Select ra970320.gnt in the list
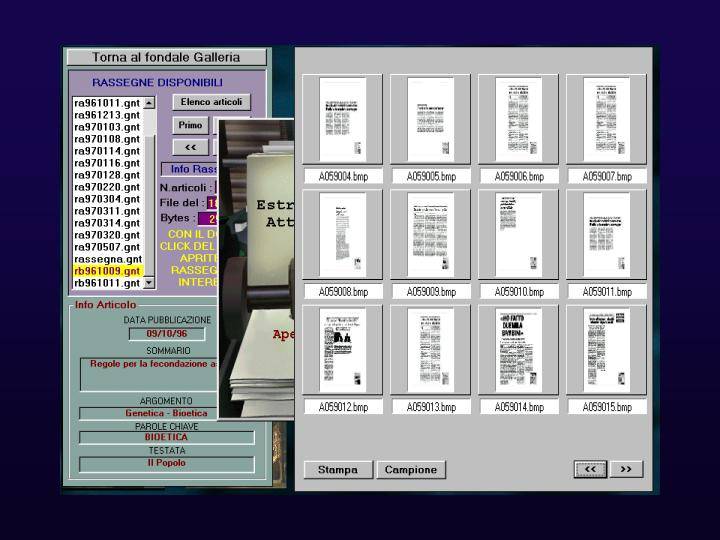The height and width of the screenshot is (540, 720). coord(108,235)
